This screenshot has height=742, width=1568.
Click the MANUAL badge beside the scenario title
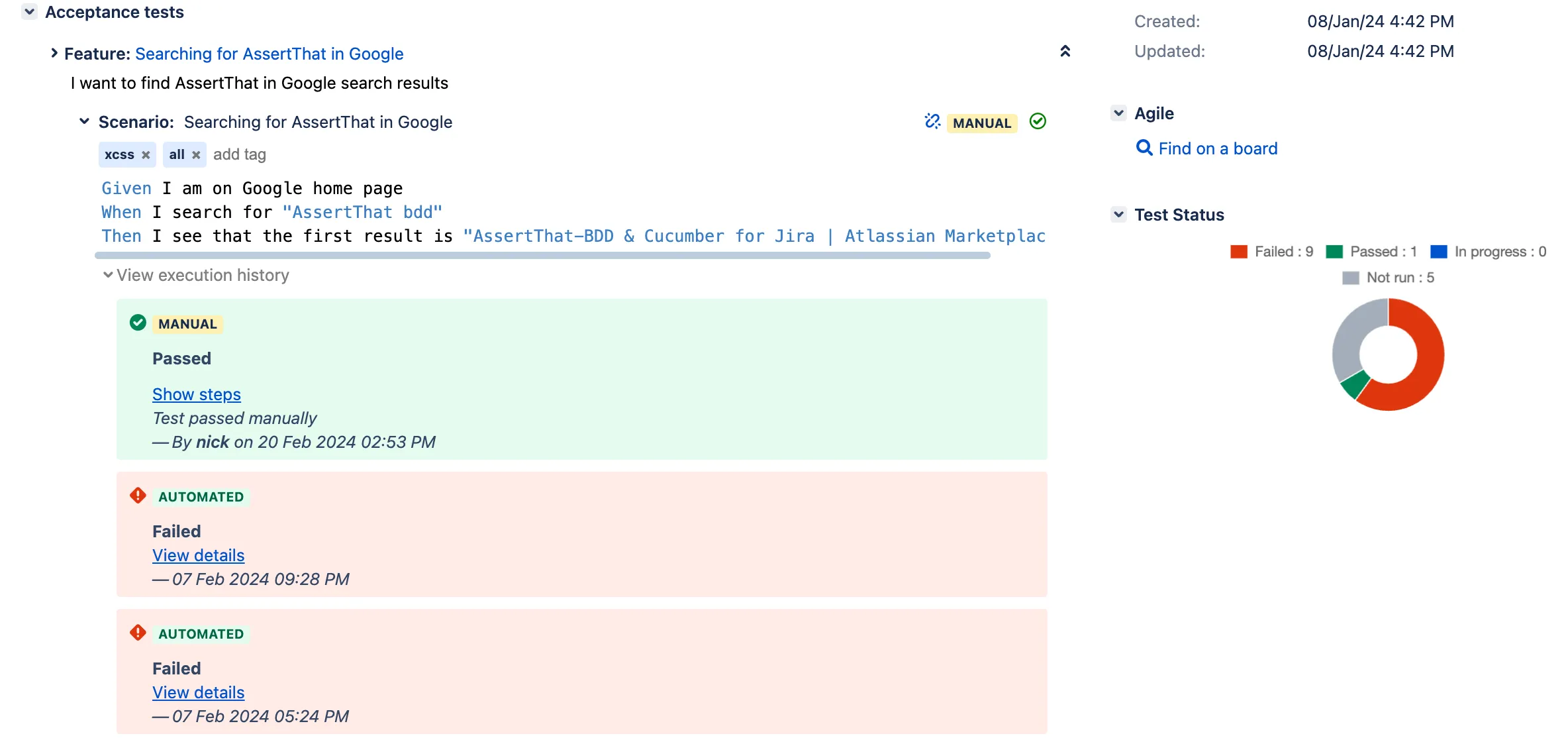click(982, 123)
